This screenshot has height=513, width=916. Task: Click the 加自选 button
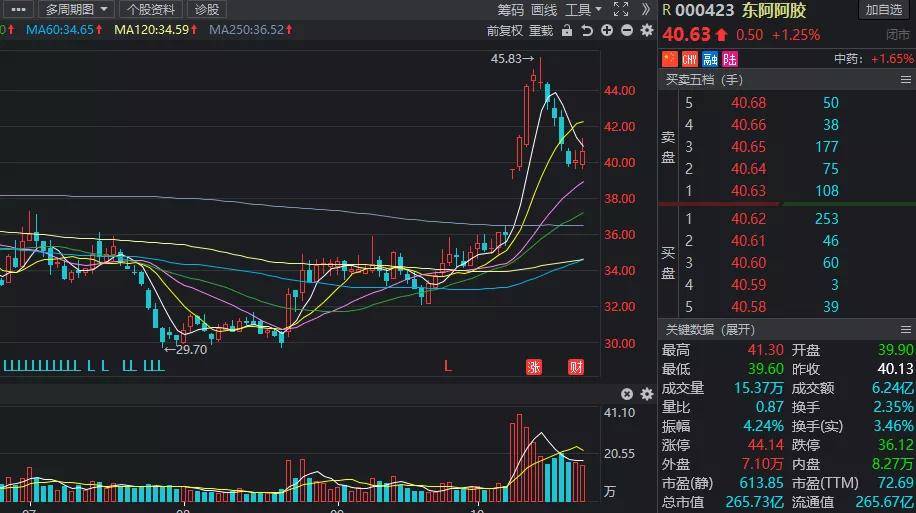click(883, 10)
